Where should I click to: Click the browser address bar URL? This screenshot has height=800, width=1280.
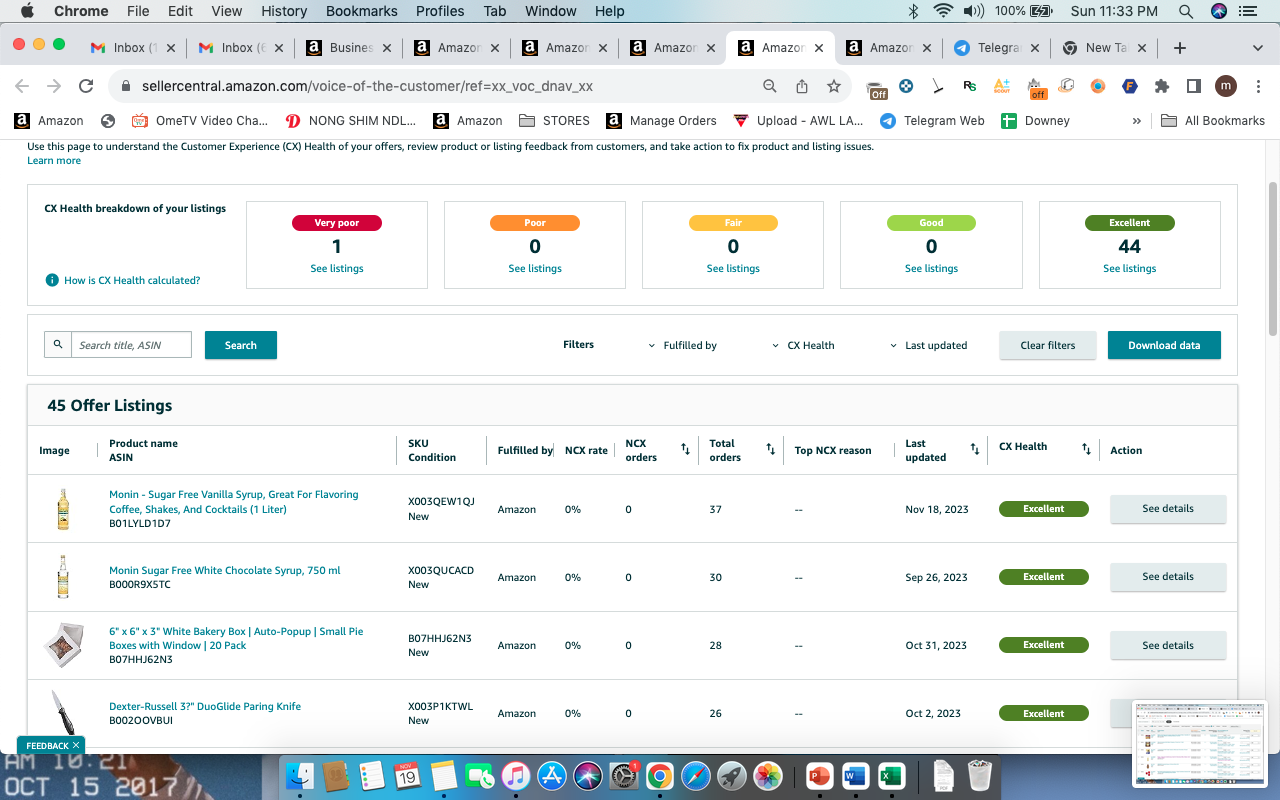[x=368, y=86]
